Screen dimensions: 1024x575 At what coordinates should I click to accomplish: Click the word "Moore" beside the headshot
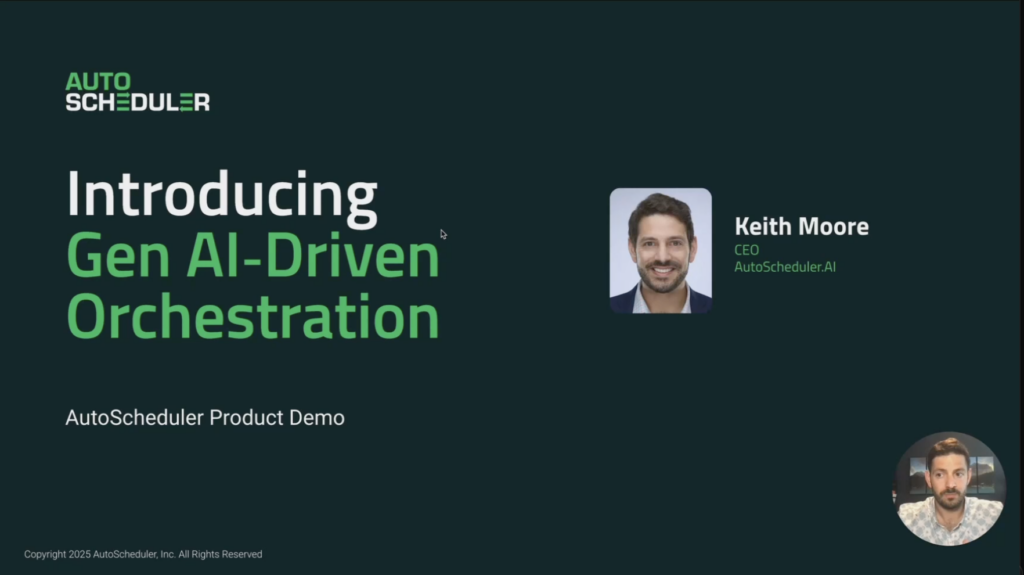click(x=834, y=227)
